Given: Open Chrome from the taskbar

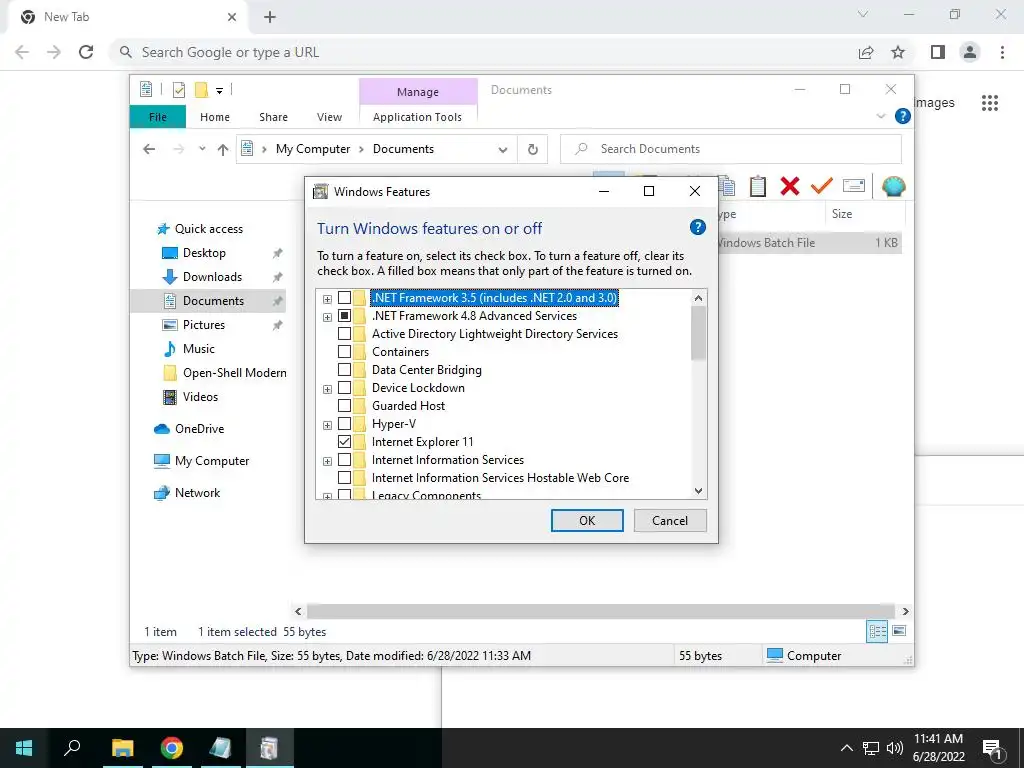Looking at the screenshot, I should click(171, 748).
